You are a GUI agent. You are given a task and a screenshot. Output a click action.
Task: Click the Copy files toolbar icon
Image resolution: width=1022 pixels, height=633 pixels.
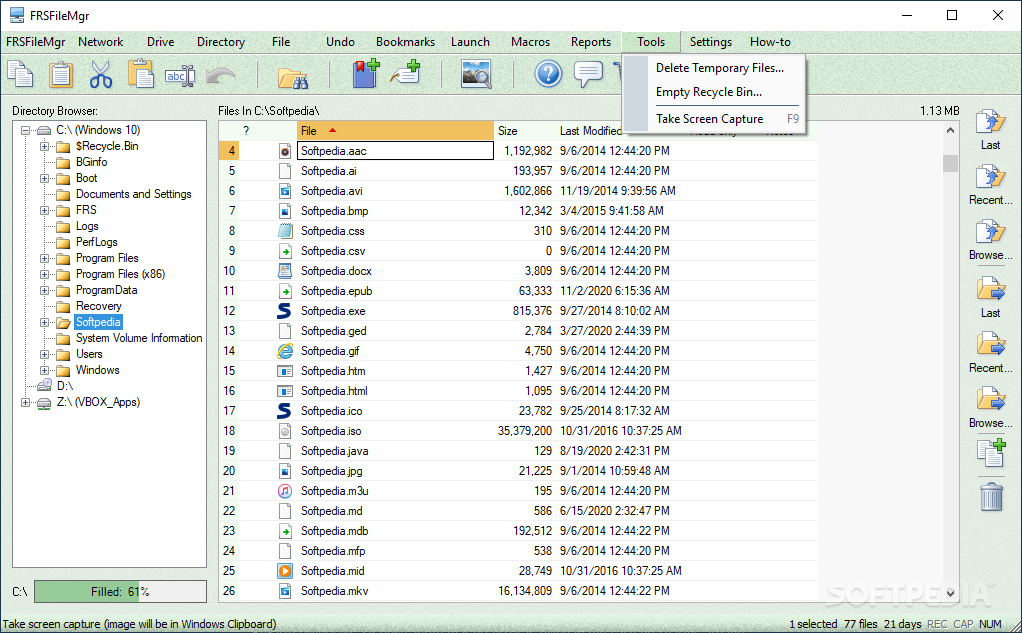pos(20,74)
